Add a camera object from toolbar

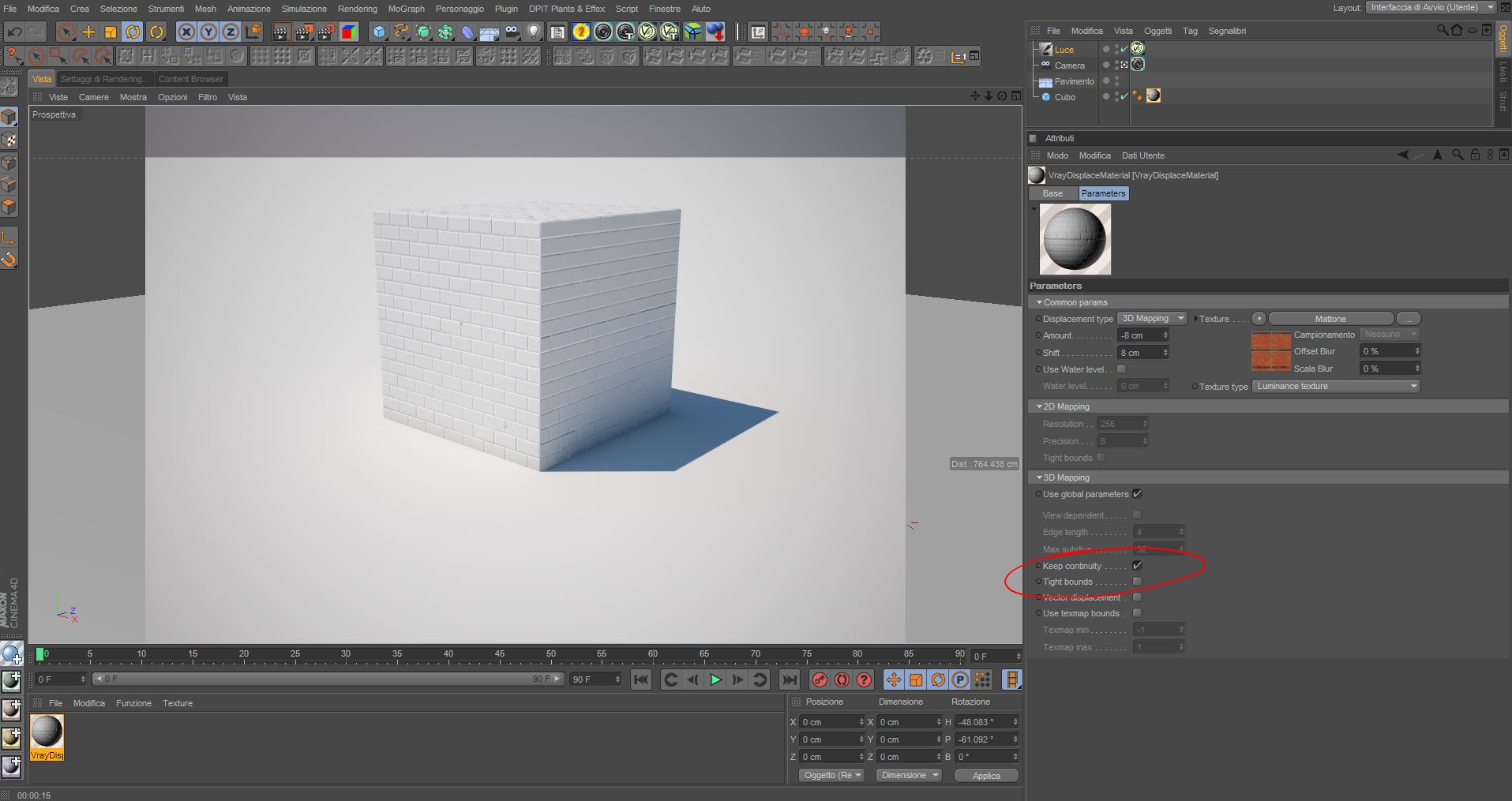pyautogui.click(x=512, y=32)
